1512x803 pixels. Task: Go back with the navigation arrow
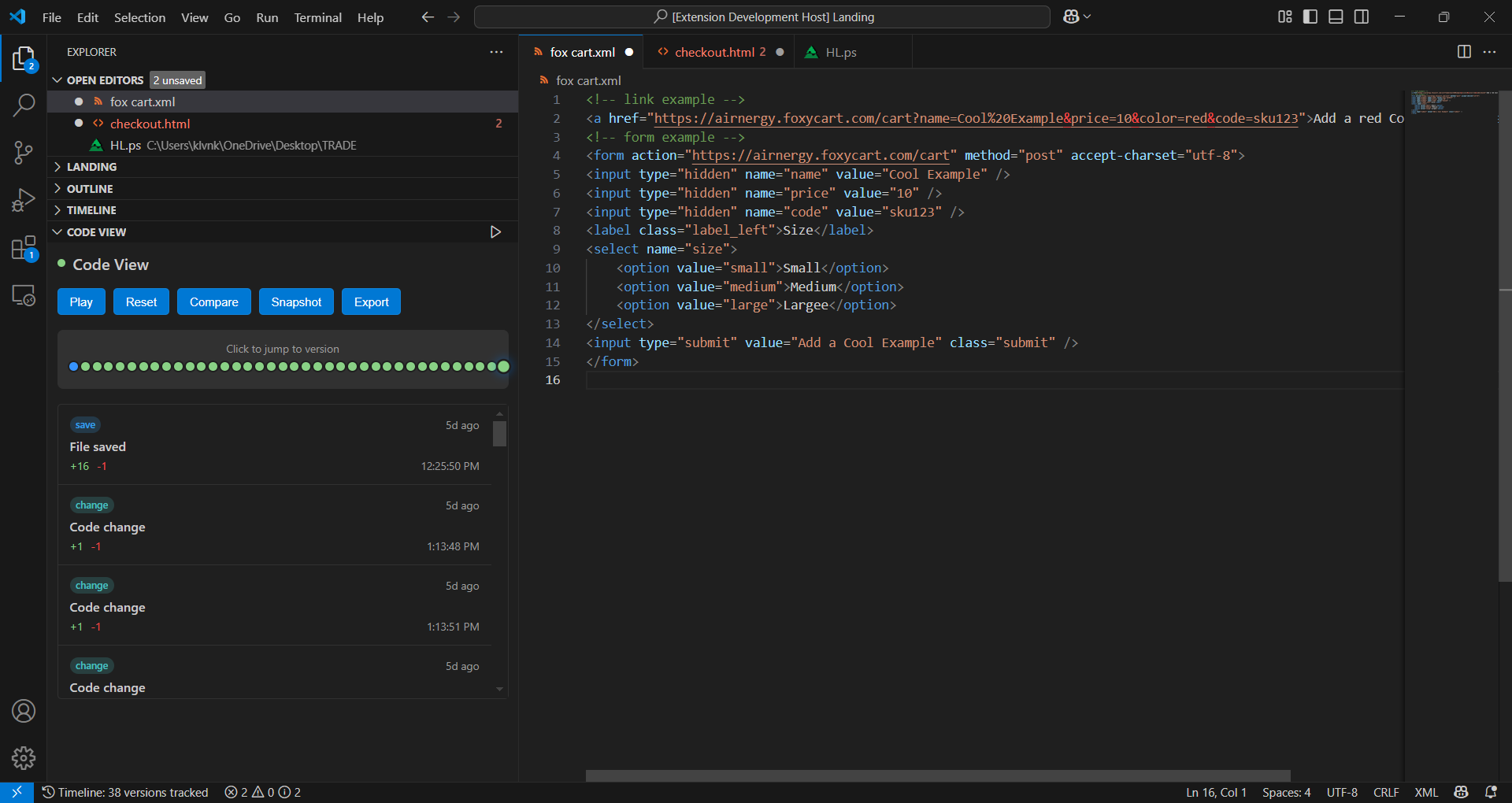(428, 17)
